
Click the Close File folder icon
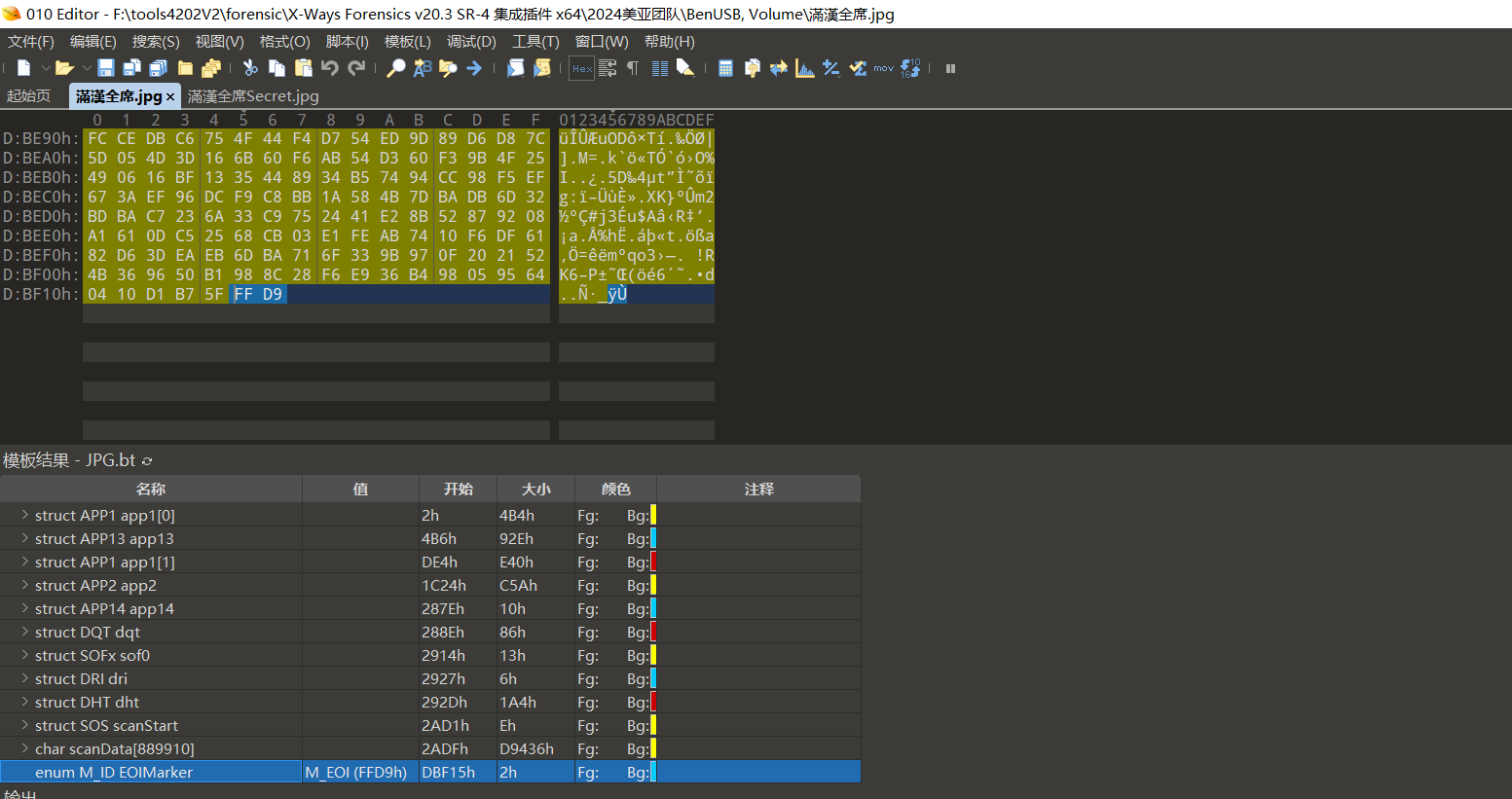(185, 68)
